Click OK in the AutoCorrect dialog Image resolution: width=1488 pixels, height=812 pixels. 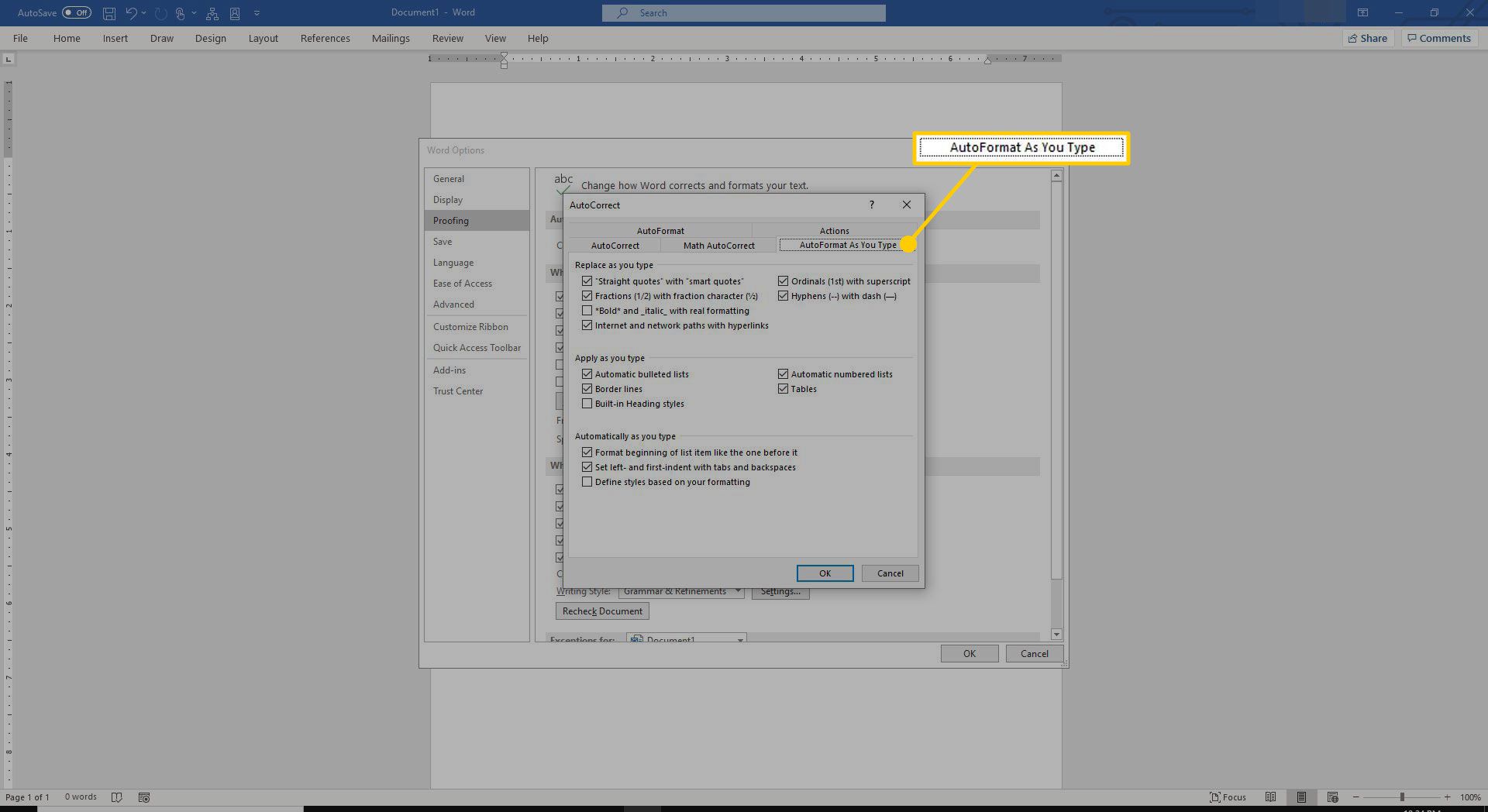(825, 573)
